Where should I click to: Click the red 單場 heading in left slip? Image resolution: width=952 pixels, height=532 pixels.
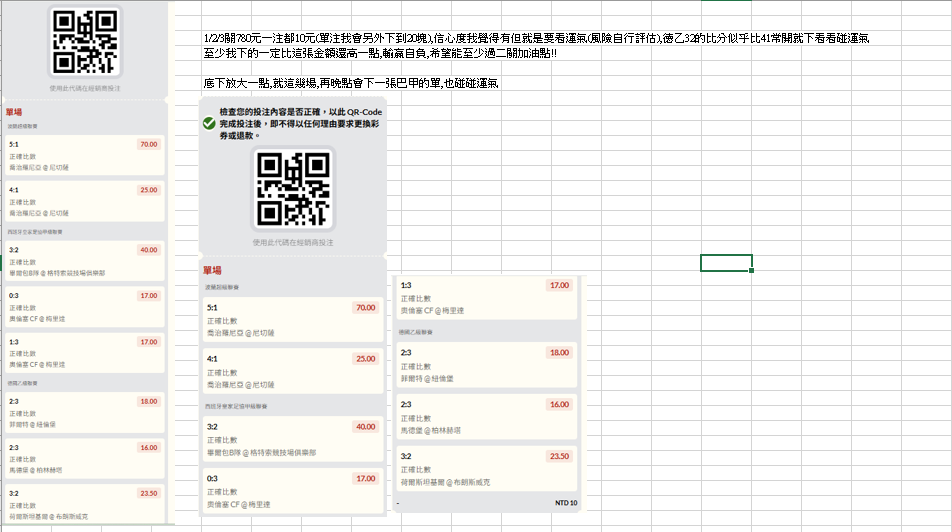(x=14, y=112)
